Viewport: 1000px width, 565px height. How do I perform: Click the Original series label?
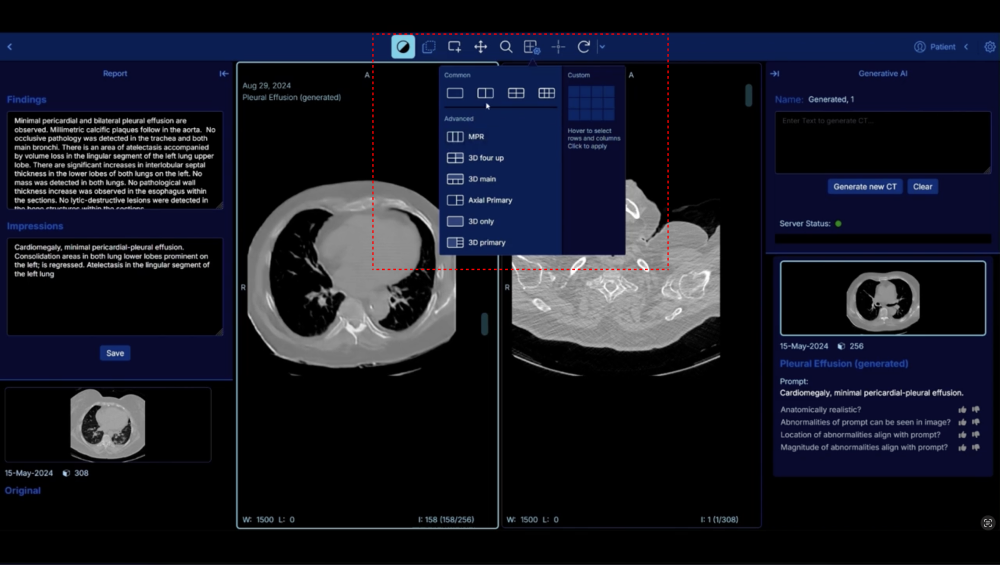click(23, 490)
